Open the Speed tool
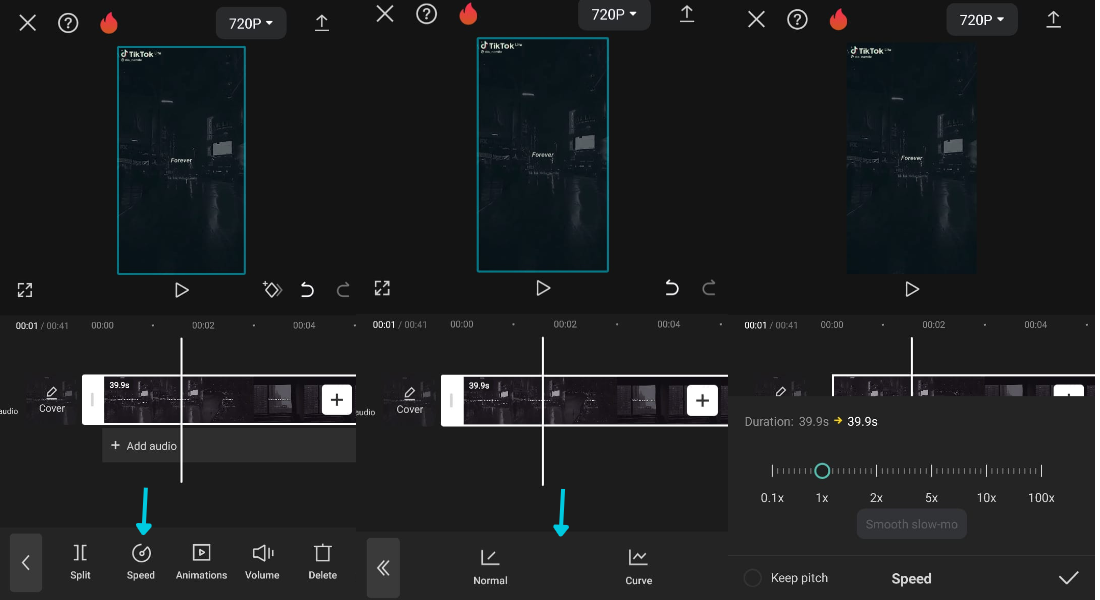Viewport: 1100px width, 600px height. [141, 562]
